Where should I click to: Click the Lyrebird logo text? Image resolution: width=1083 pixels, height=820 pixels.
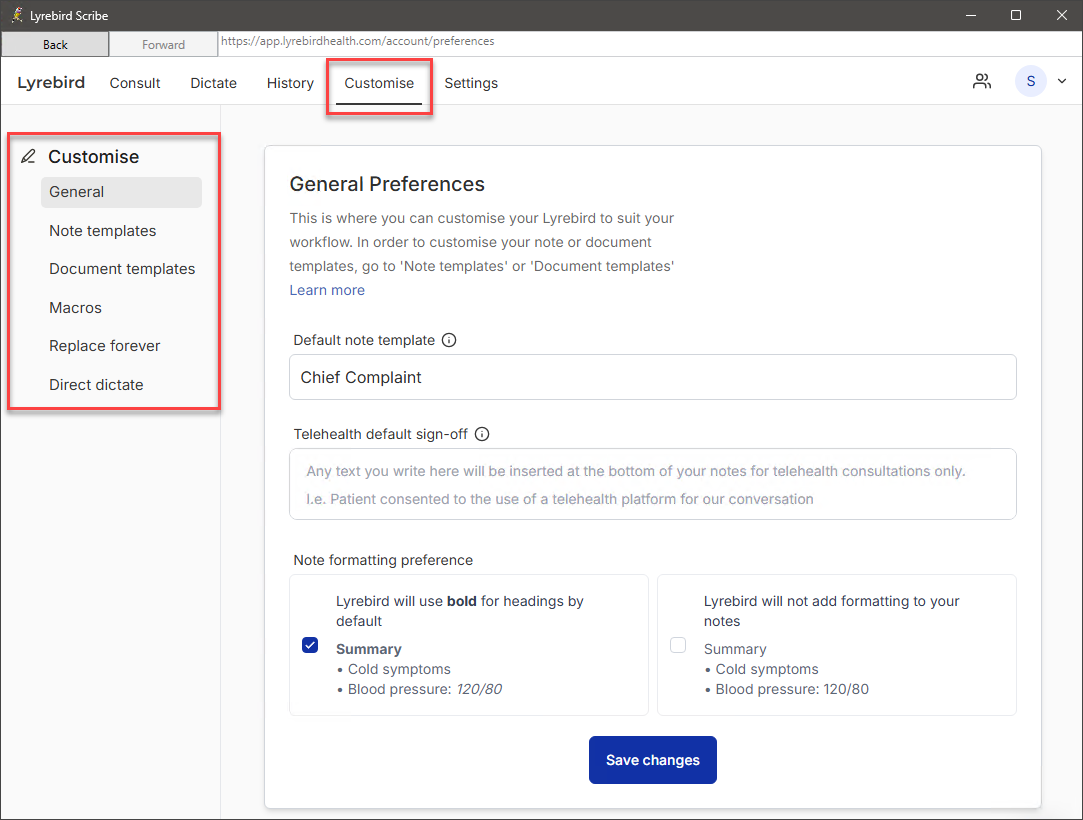pyautogui.click(x=51, y=83)
